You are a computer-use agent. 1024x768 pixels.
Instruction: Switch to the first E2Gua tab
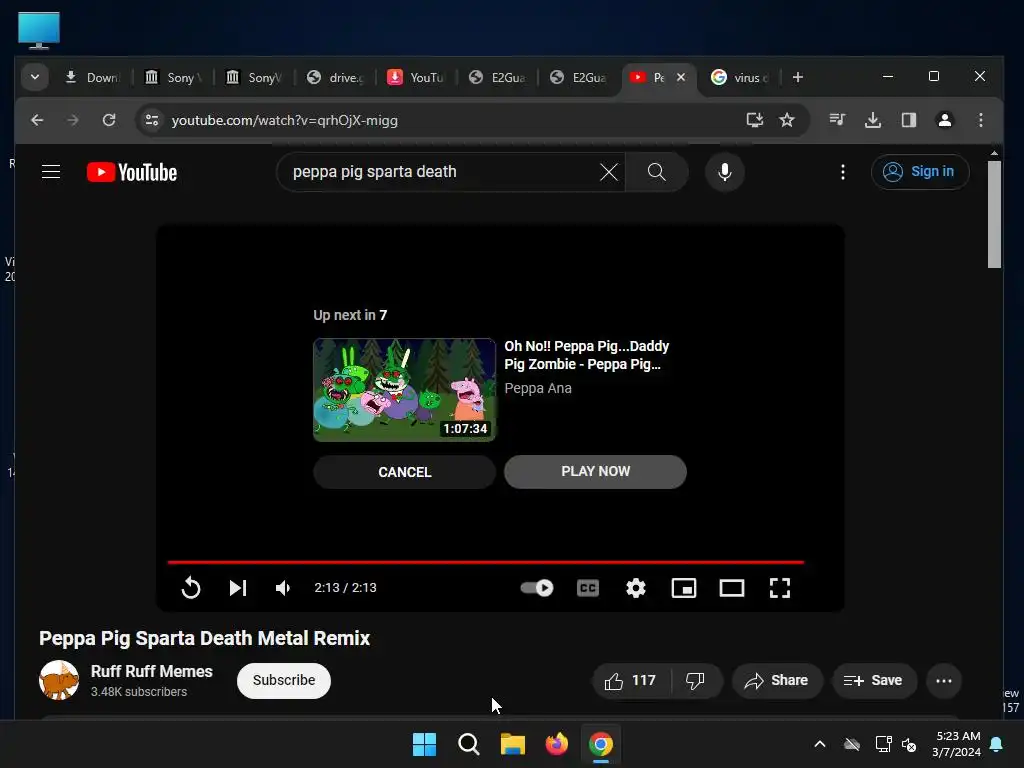(498, 78)
